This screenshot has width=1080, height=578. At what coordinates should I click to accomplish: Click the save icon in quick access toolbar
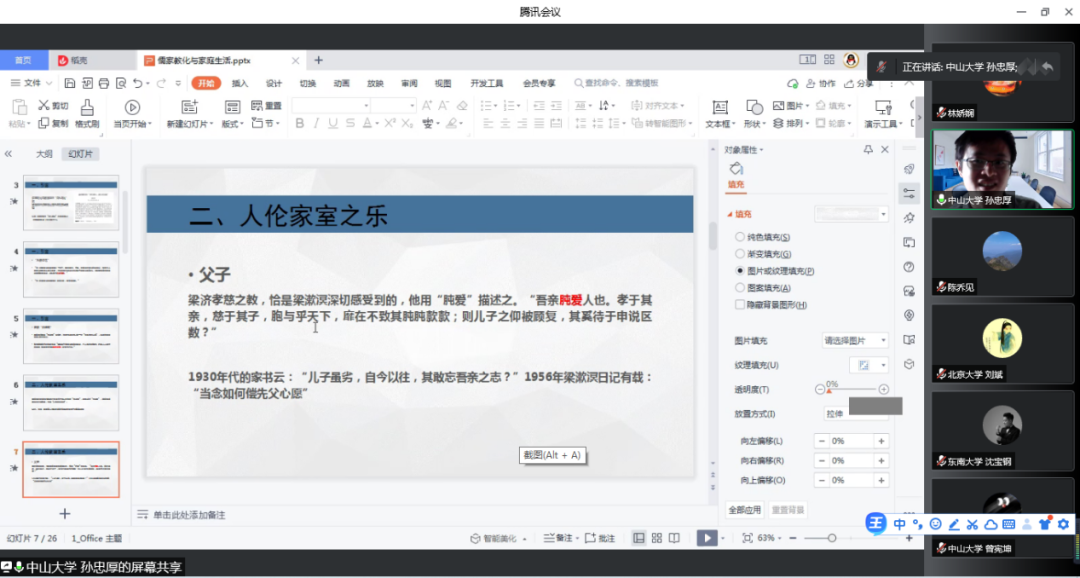coord(70,83)
